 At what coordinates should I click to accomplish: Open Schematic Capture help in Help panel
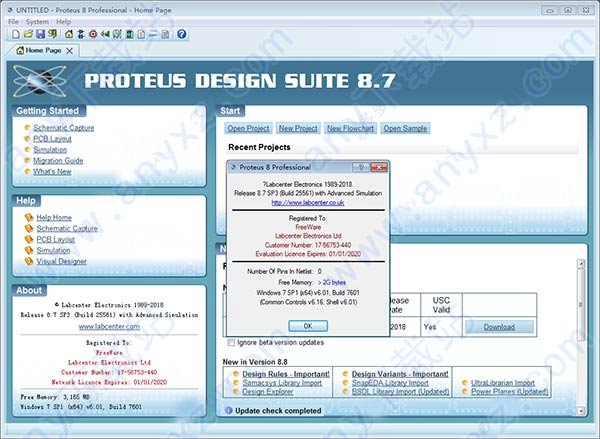click(x=67, y=228)
